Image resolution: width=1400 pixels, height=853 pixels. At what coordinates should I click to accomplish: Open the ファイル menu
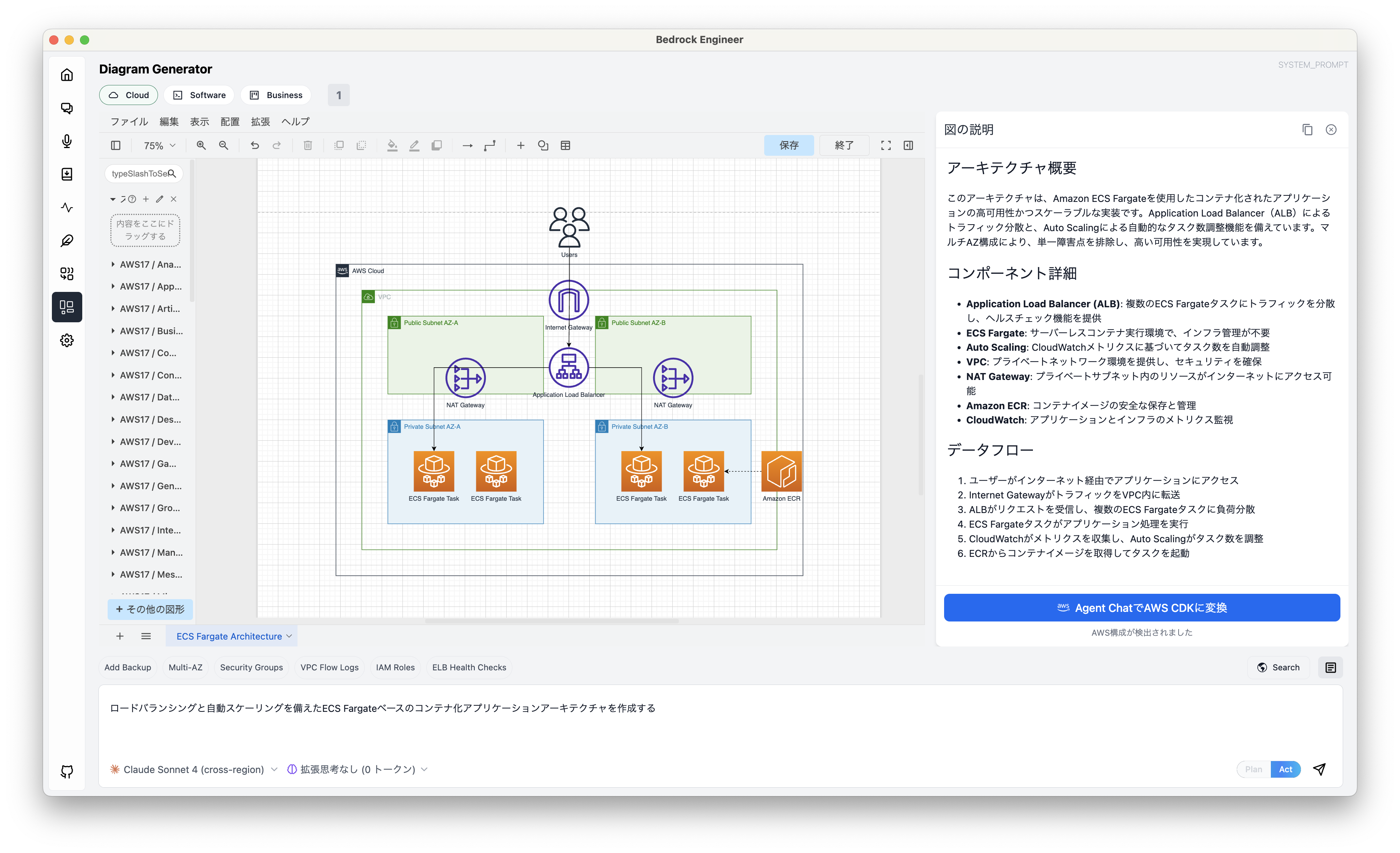129,122
